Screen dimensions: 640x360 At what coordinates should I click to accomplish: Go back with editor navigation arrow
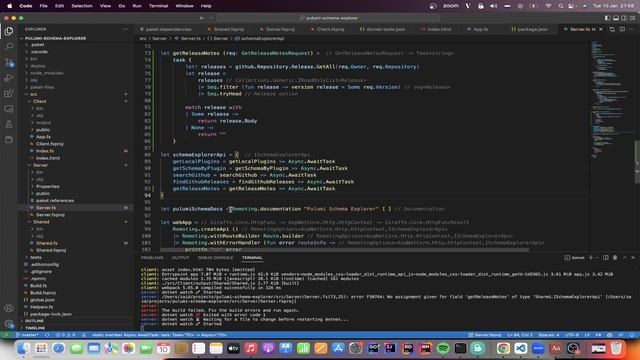click(x=202, y=18)
